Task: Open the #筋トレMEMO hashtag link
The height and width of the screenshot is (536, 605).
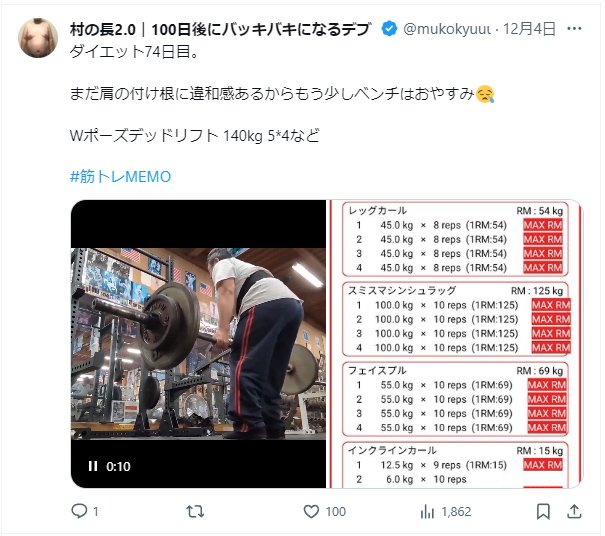Action: (120, 177)
